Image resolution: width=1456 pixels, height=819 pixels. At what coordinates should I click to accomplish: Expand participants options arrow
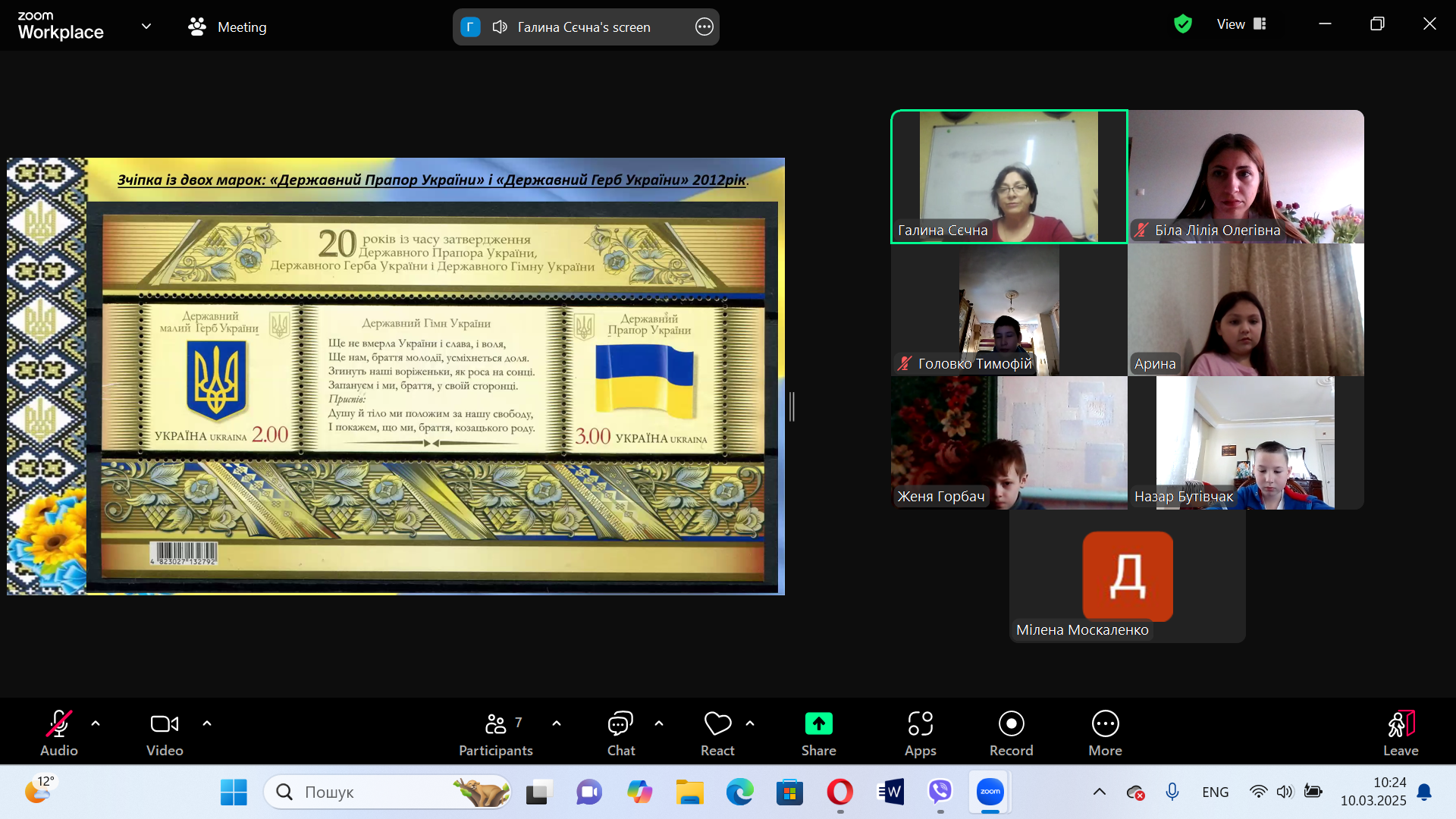click(557, 723)
